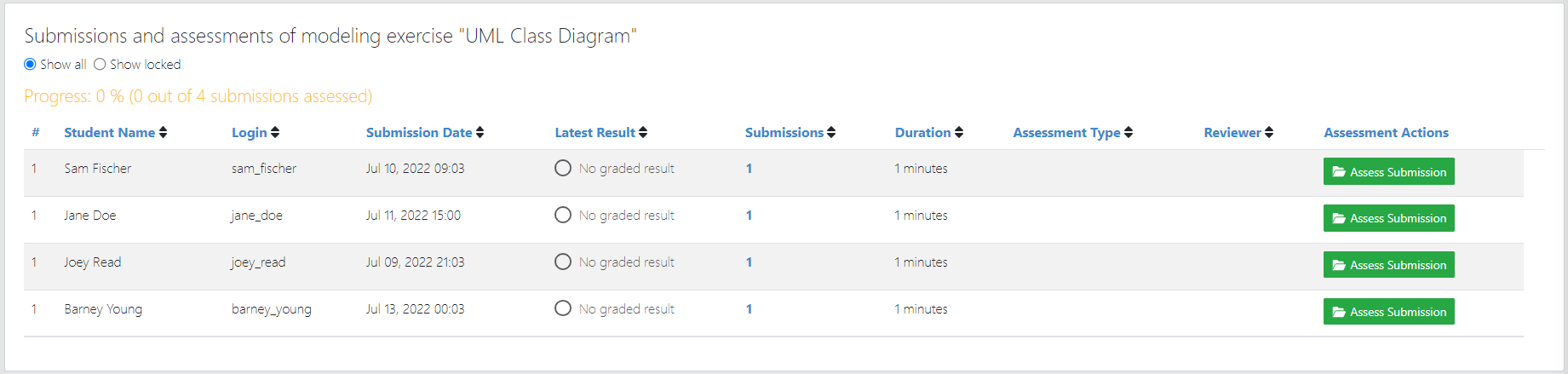Screen dimensions: 1568x374
Task: Click sort icon next to Login header
Action: 275,133
